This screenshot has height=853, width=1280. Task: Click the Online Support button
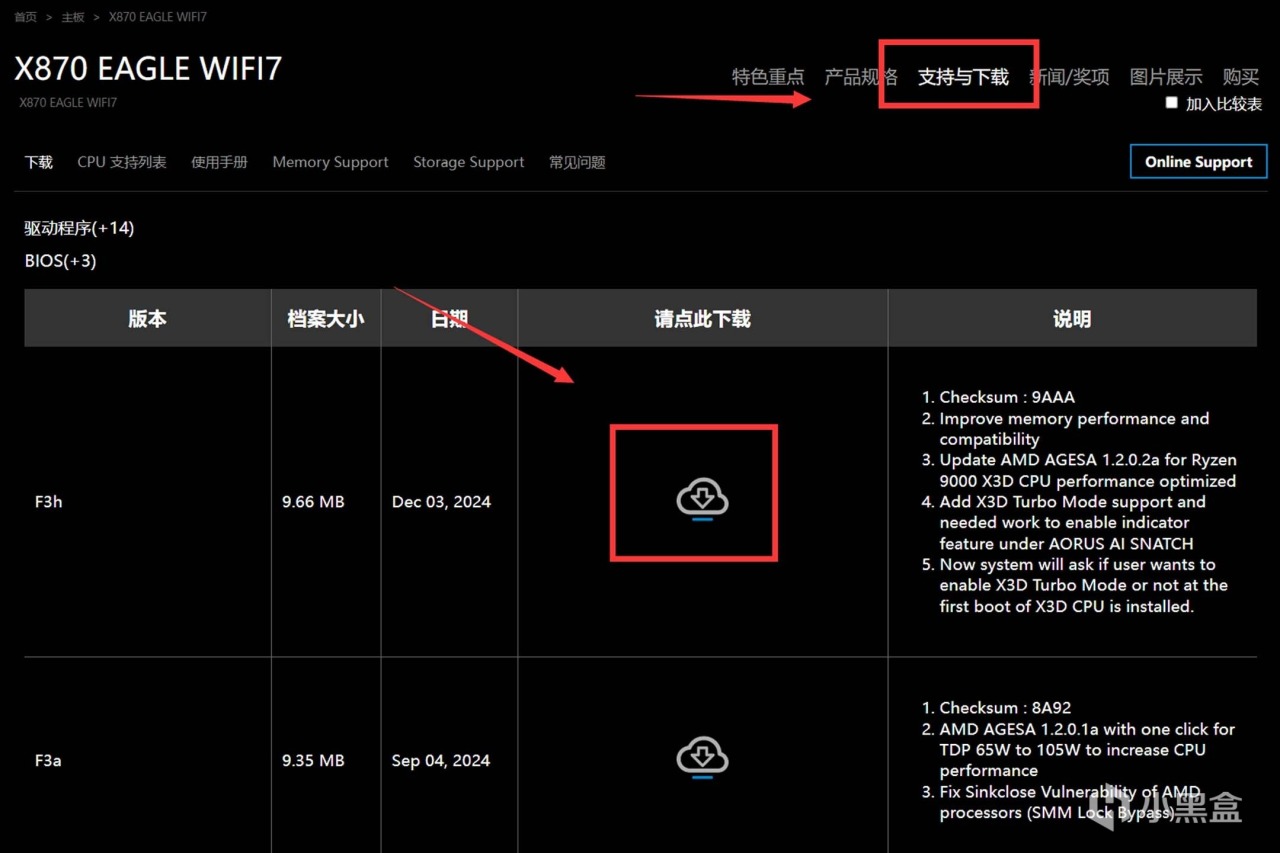tap(1198, 162)
